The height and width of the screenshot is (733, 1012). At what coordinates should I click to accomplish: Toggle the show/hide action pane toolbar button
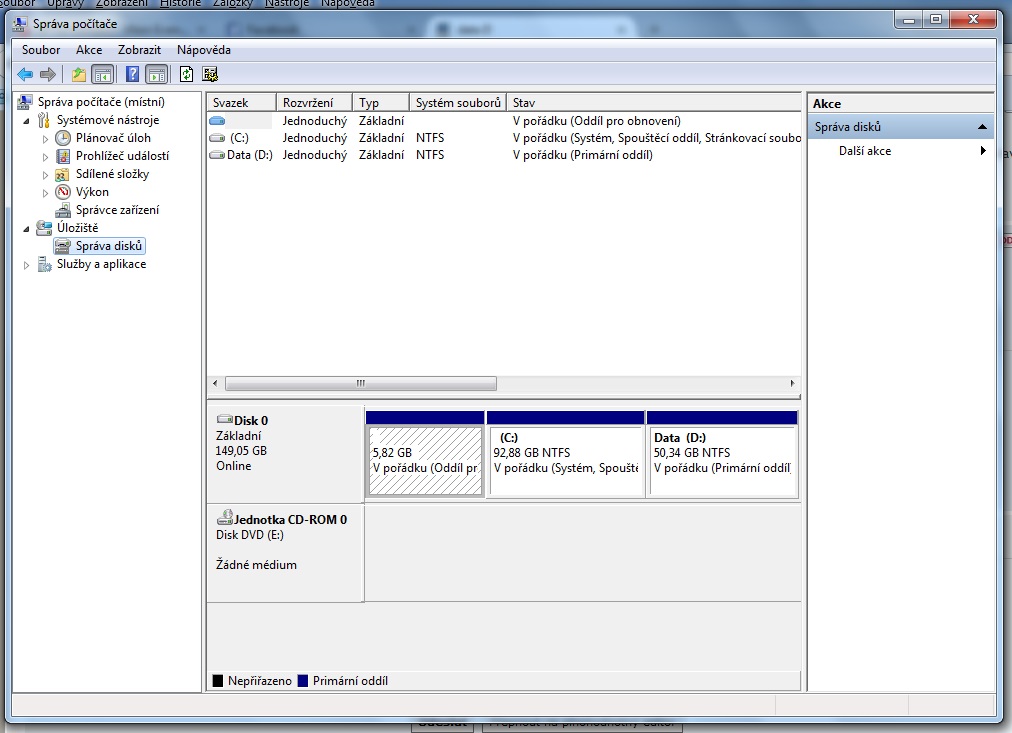point(156,74)
